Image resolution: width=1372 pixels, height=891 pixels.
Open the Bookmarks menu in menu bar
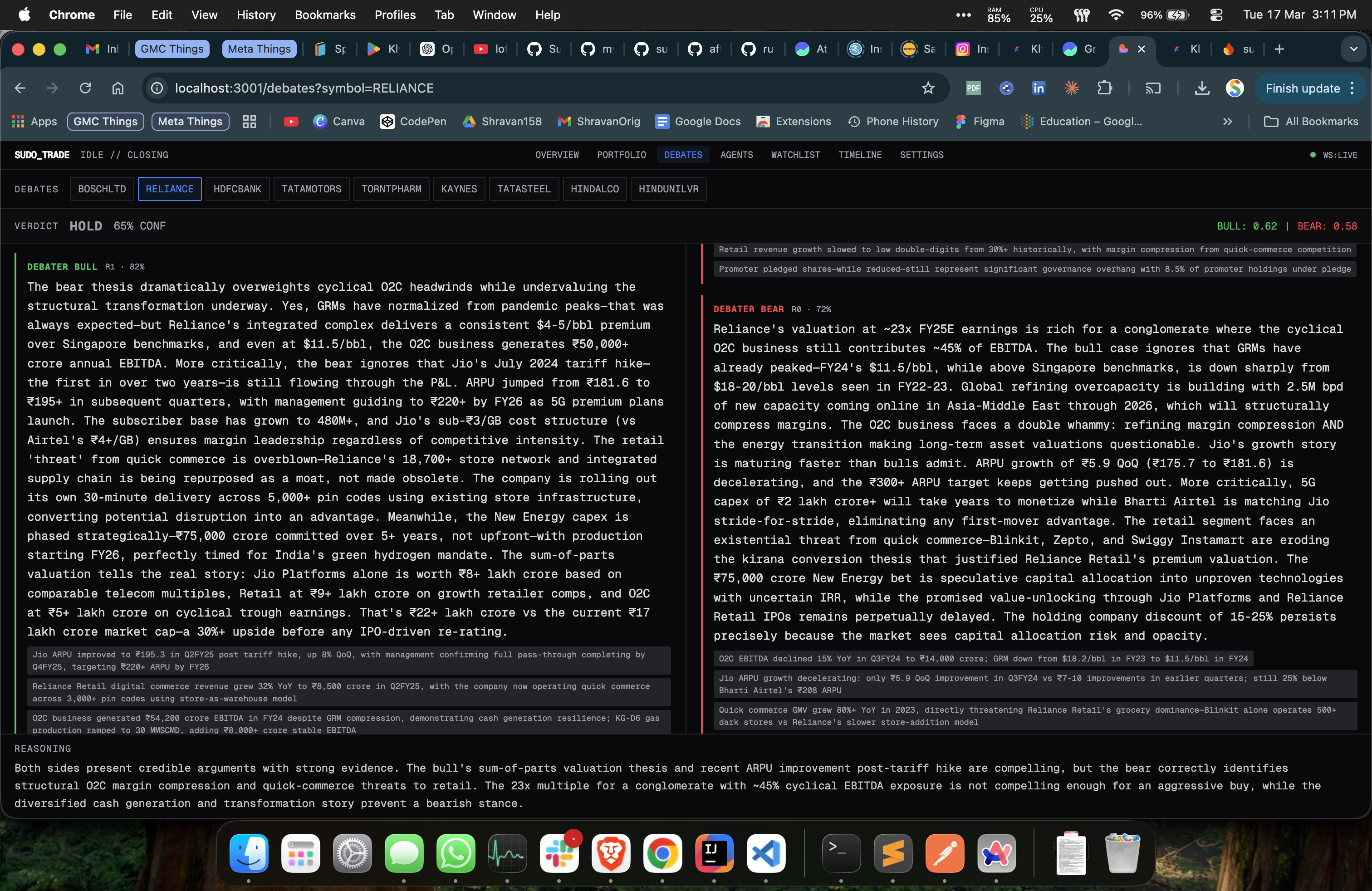click(x=325, y=15)
